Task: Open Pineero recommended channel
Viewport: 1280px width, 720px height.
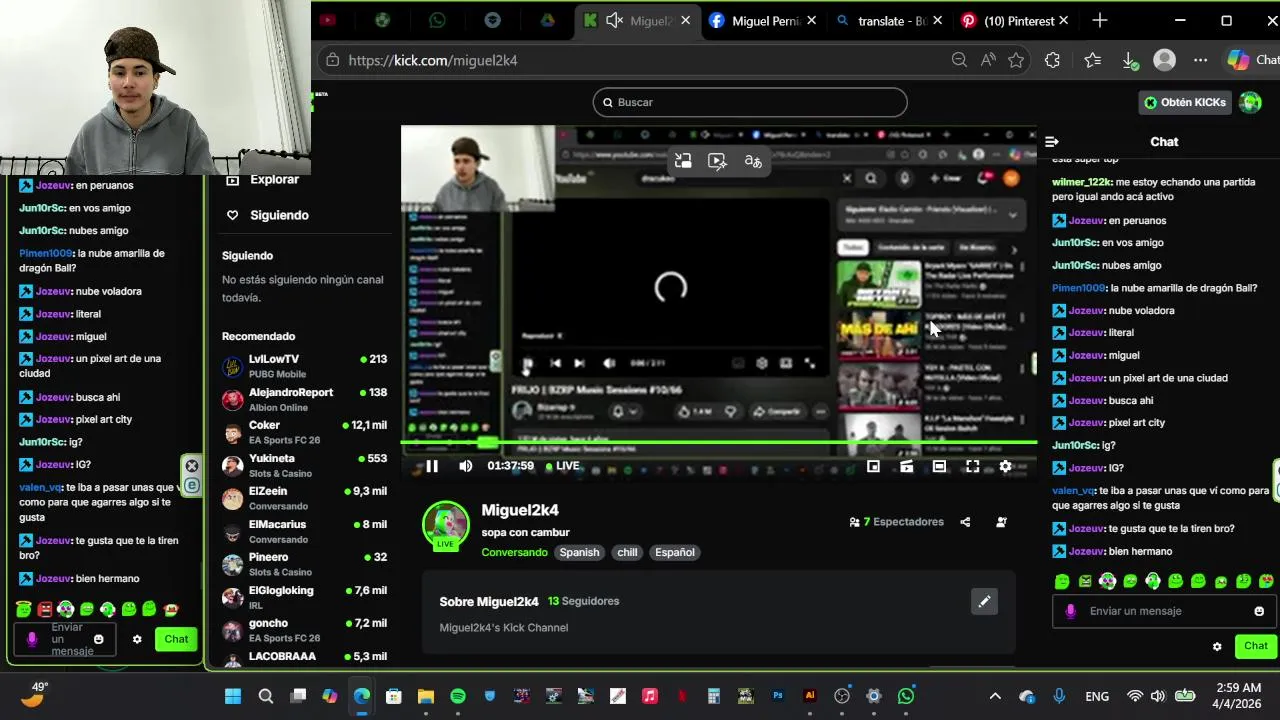Action: (x=304, y=564)
